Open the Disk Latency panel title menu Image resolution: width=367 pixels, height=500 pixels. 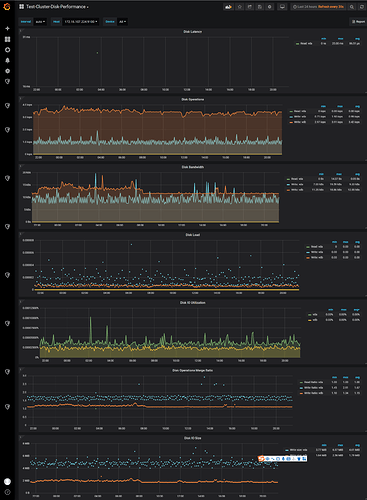[192, 32]
